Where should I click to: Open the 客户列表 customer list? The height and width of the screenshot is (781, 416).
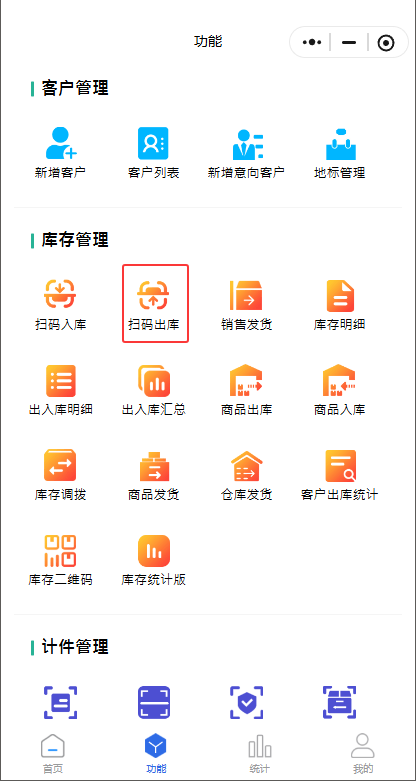click(153, 143)
